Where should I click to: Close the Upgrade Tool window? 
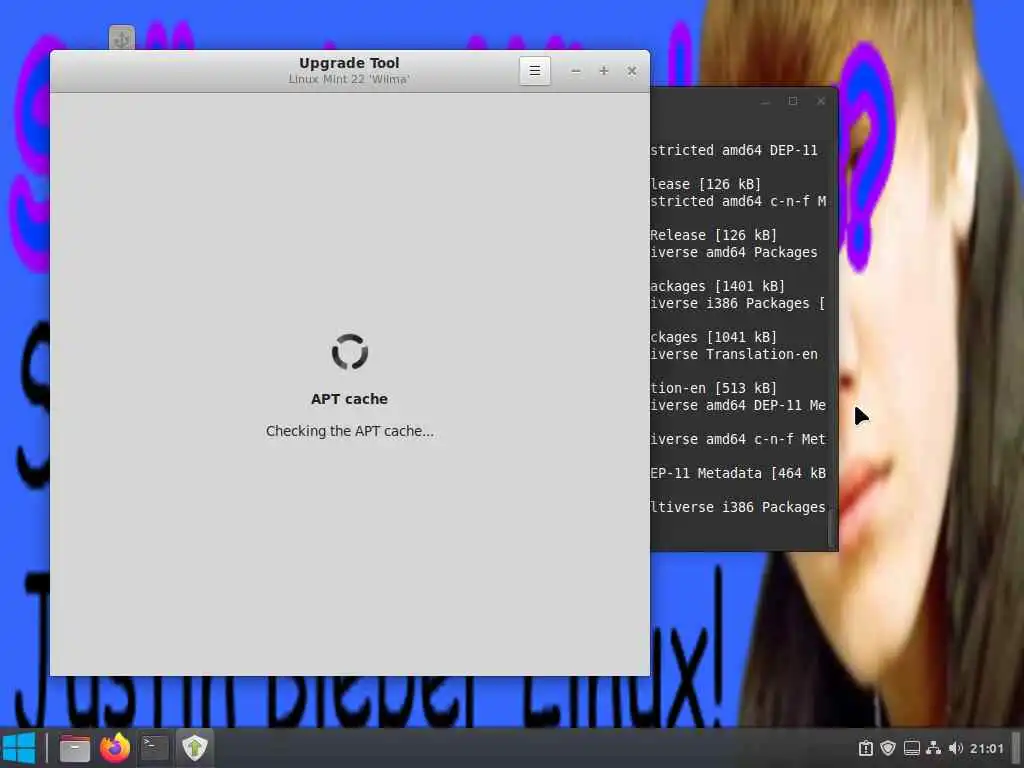[632, 71]
